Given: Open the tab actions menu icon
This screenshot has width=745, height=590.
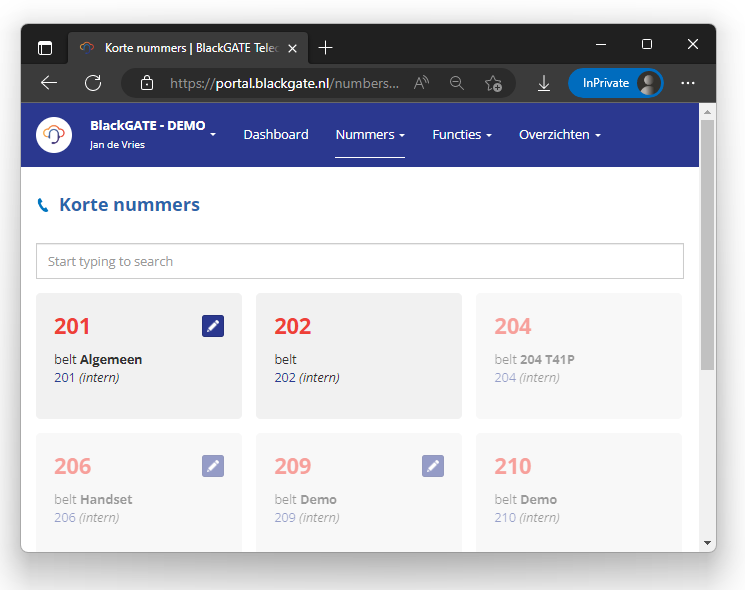Looking at the screenshot, I should click(45, 48).
